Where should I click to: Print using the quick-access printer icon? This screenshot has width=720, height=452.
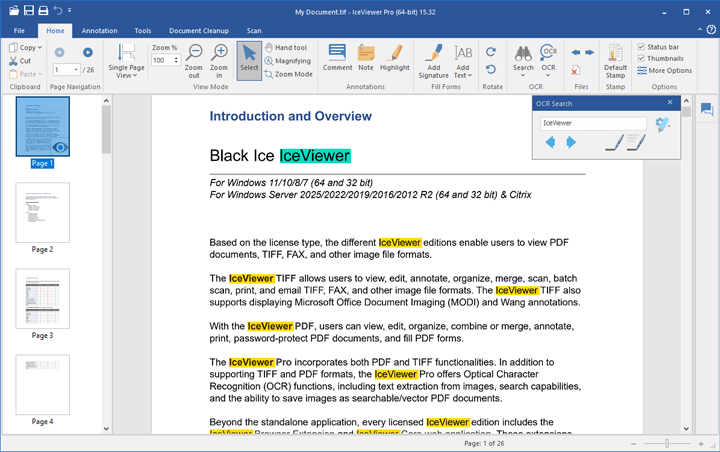(x=43, y=10)
